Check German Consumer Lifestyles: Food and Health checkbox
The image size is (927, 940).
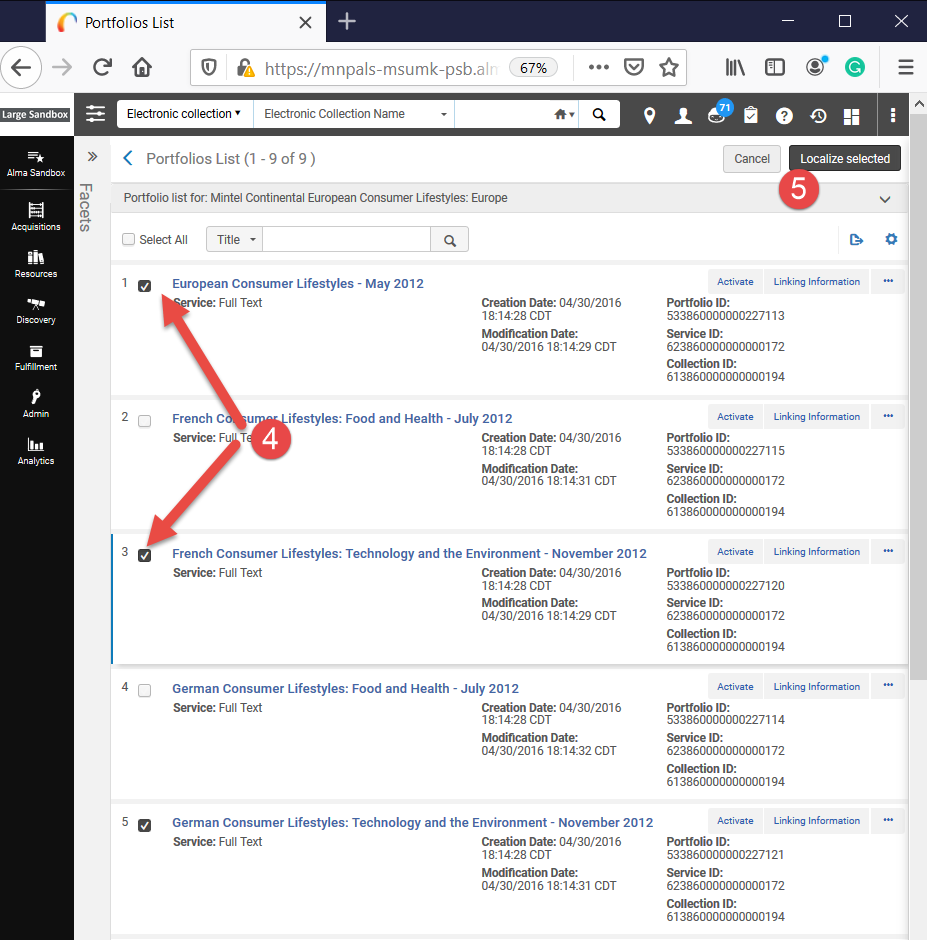point(145,691)
